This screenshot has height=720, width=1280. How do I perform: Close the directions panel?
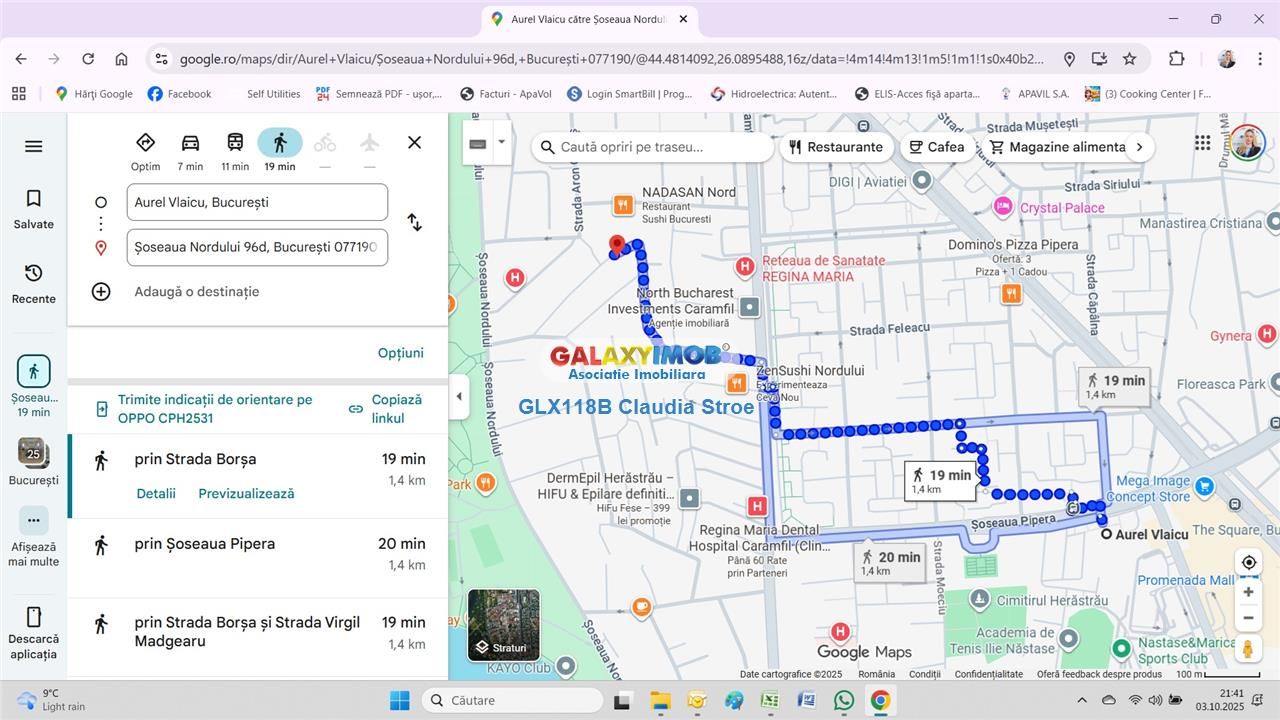(x=414, y=143)
